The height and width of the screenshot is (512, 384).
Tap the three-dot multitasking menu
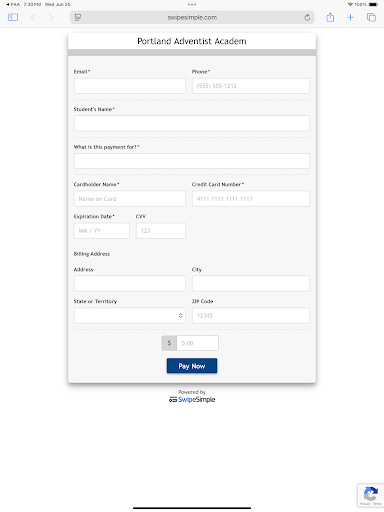(192, 4)
